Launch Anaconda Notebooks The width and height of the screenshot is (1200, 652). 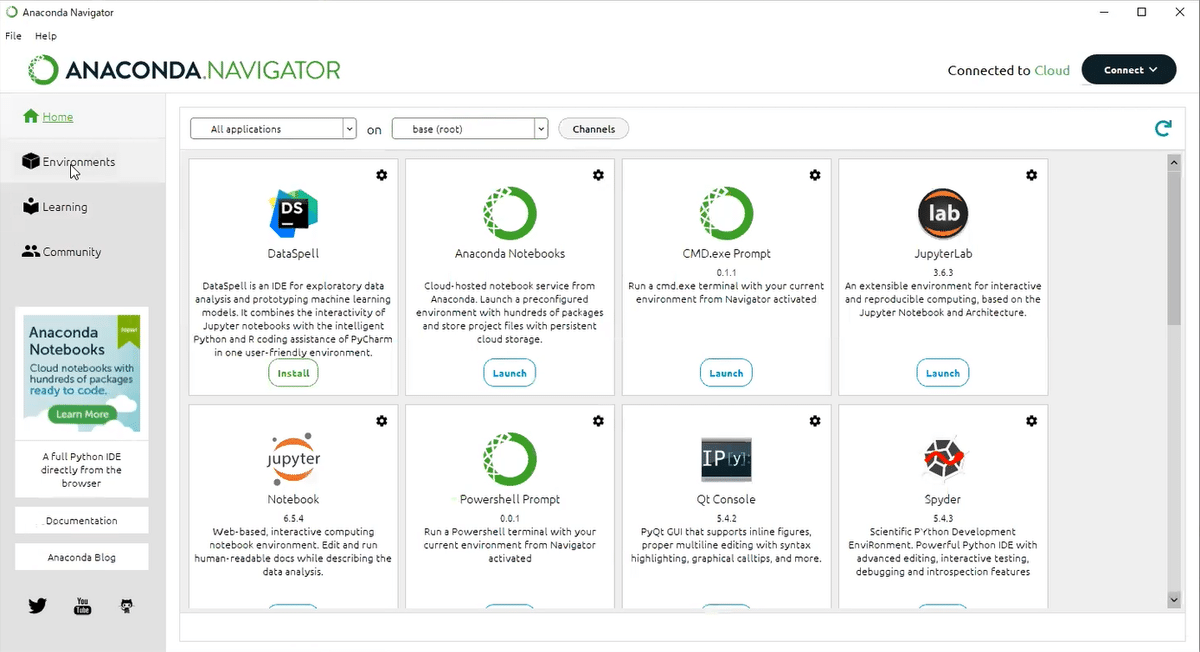tap(510, 373)
